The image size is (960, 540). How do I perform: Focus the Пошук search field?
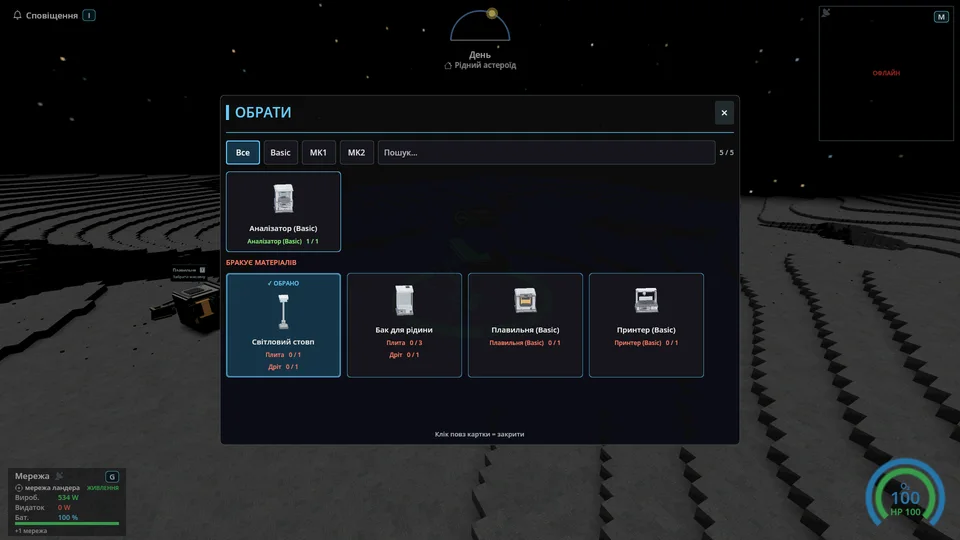pos(546,152)
